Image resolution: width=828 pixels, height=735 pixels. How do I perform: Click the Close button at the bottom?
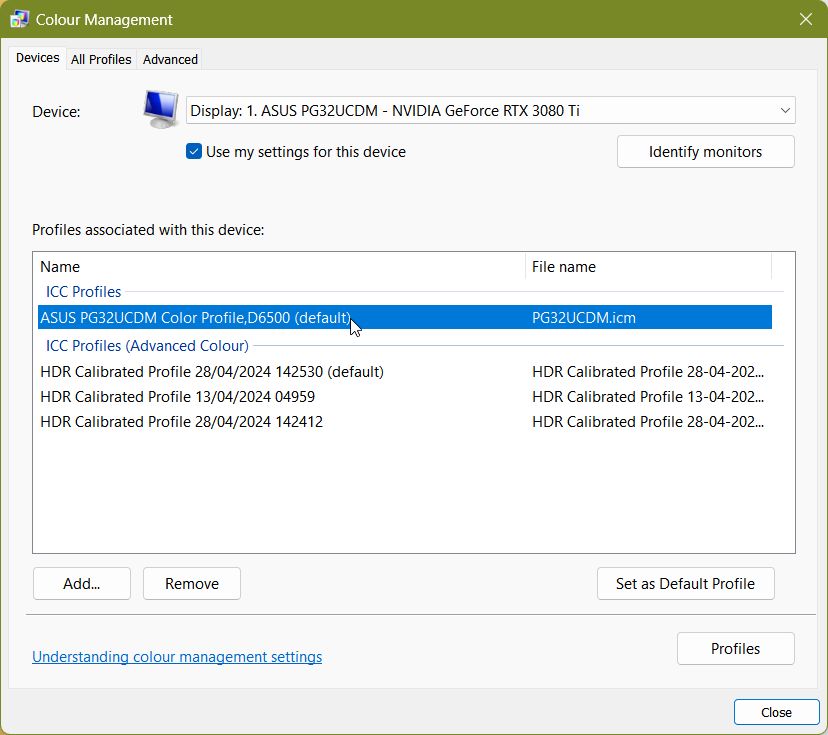(x=776, y=712)
